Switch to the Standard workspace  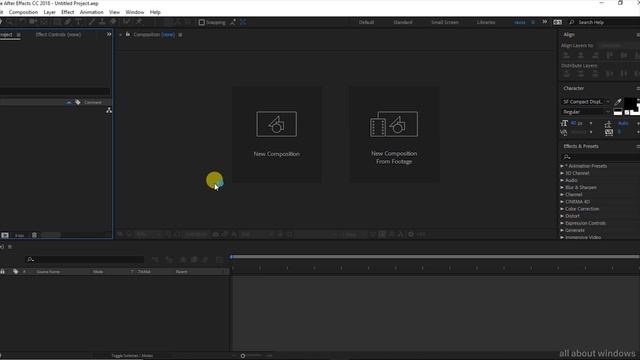coord(403,22)
